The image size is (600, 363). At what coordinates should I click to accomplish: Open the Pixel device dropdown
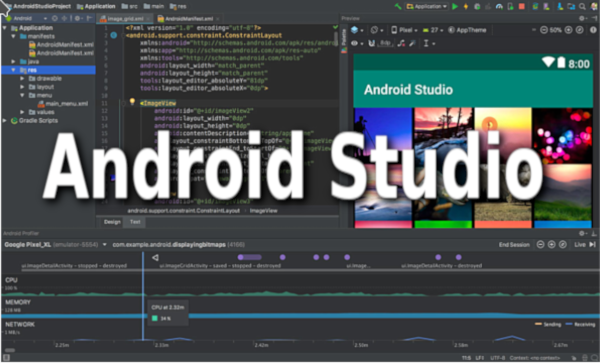tap(404, 30)
